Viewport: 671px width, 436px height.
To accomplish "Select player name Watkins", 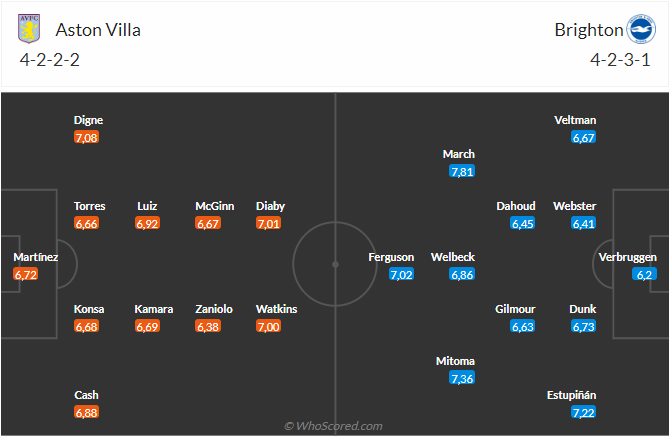I will tap(276, 309).
